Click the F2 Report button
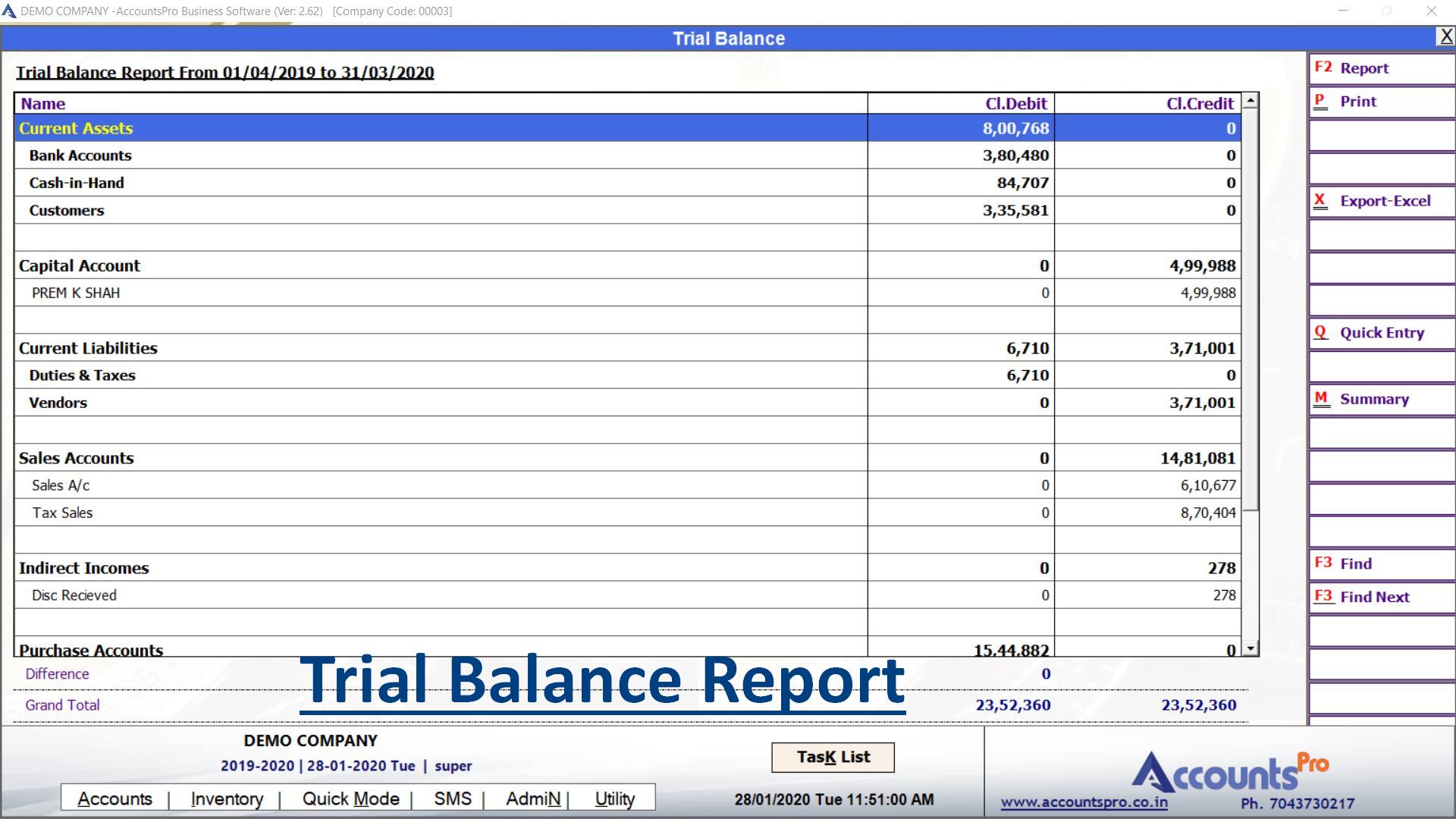1456x819 pixels. [1380, 68]
